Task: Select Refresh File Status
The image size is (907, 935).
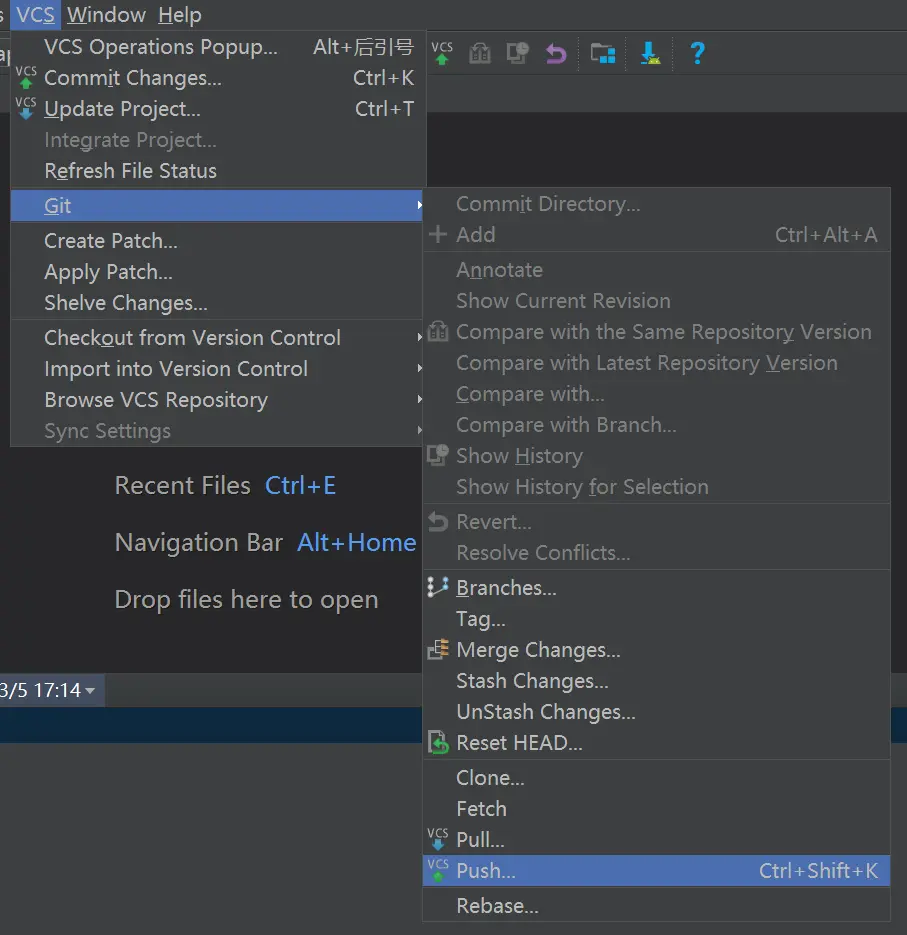Action: pos(218,171)
